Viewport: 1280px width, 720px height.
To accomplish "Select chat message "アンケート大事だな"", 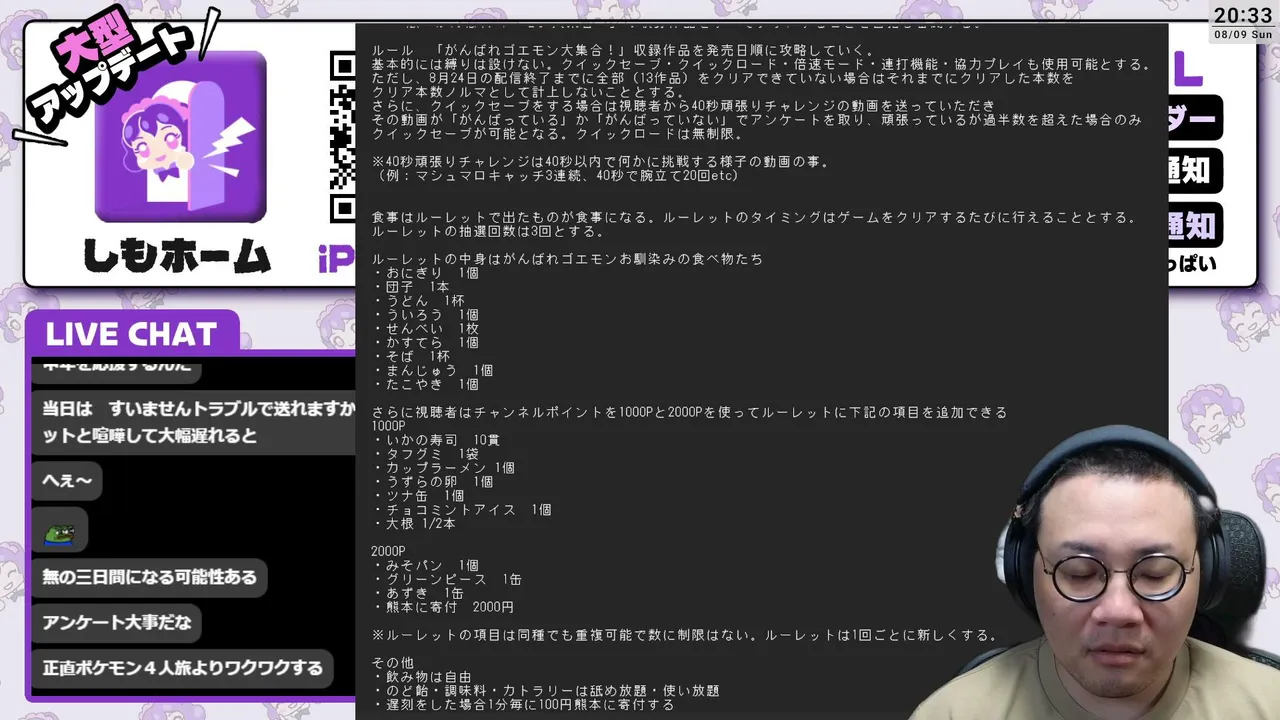I will point(116,622).
